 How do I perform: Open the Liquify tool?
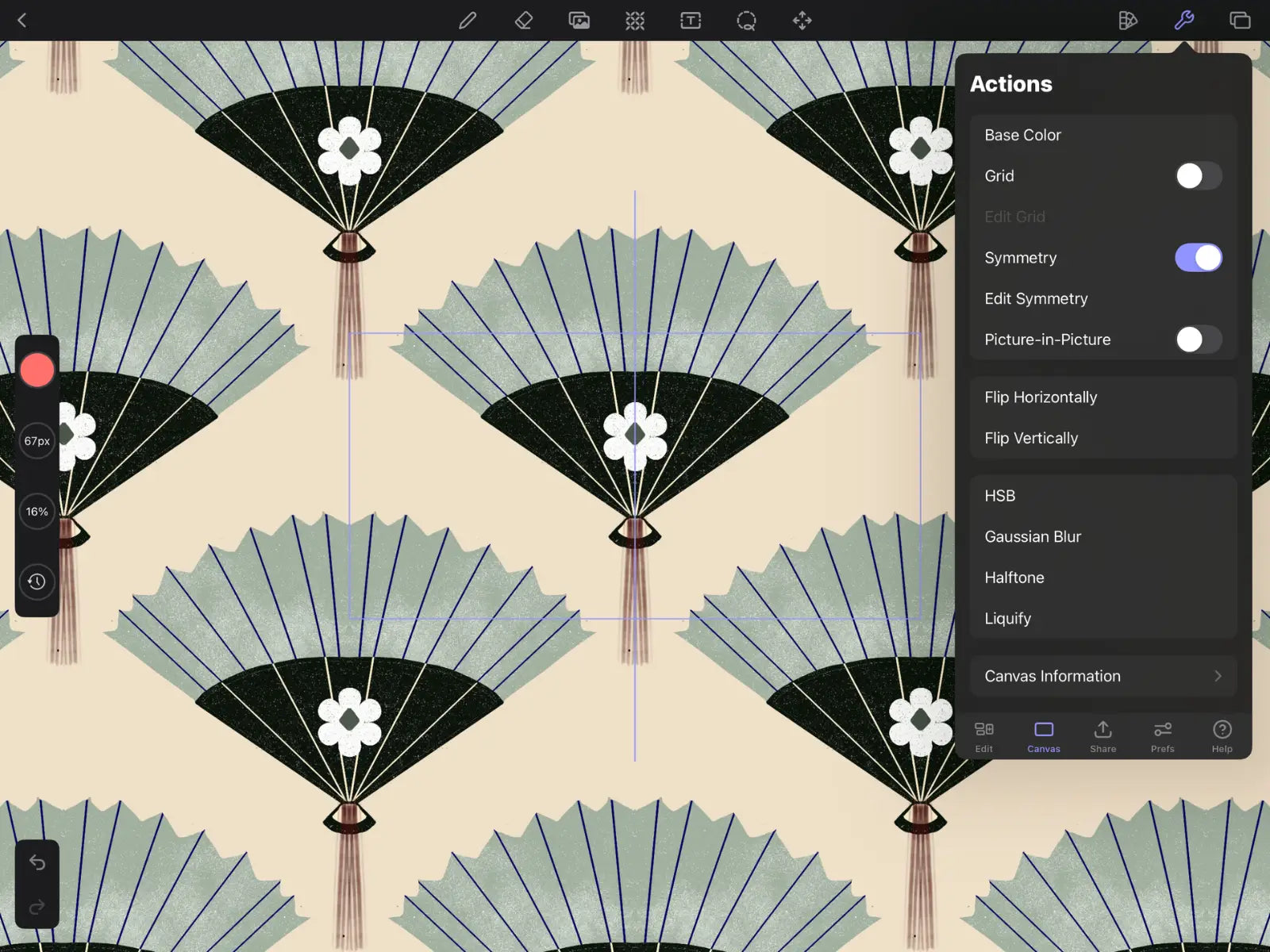point(1103,619)
